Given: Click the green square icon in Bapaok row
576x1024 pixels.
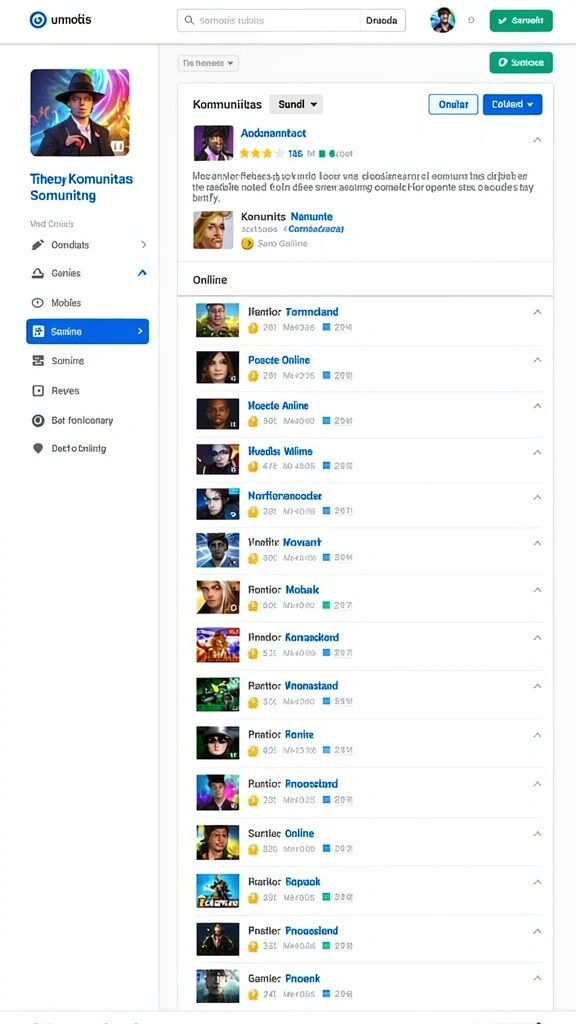Looking at the screenshot, I should [x=328, y=898].
